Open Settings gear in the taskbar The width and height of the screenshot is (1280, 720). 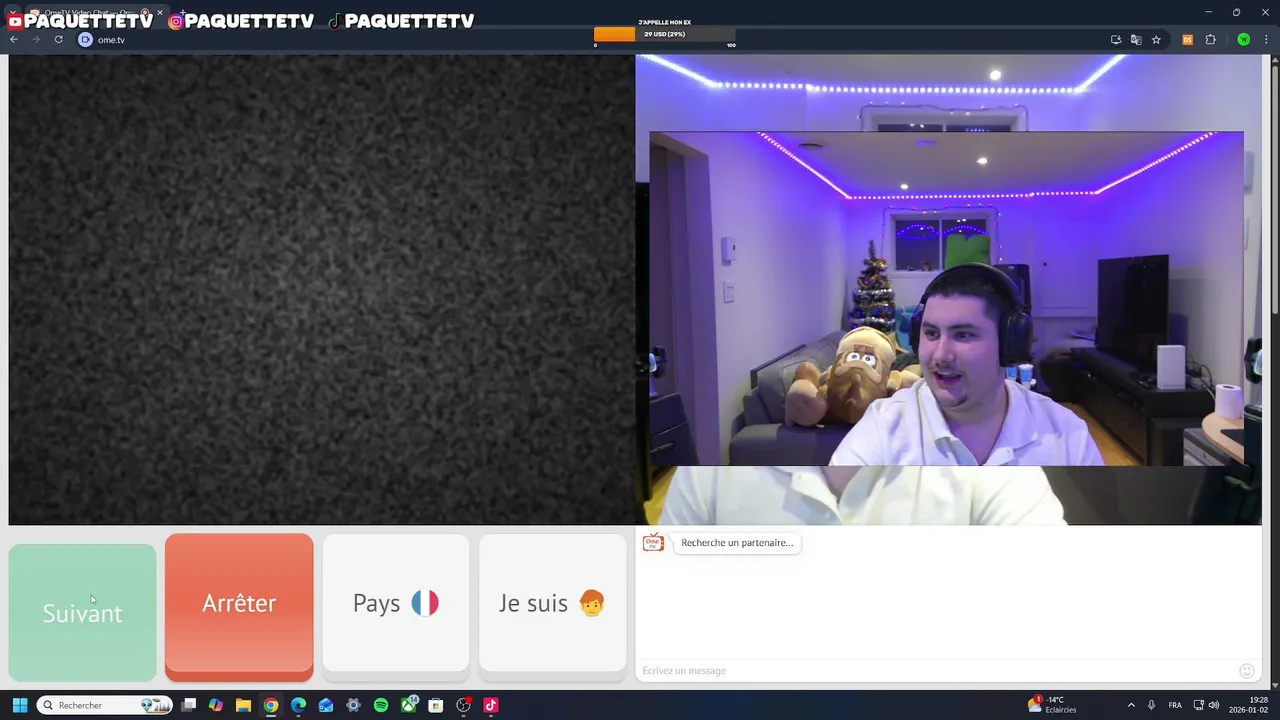pyautogui.click(x=353, y=705)
